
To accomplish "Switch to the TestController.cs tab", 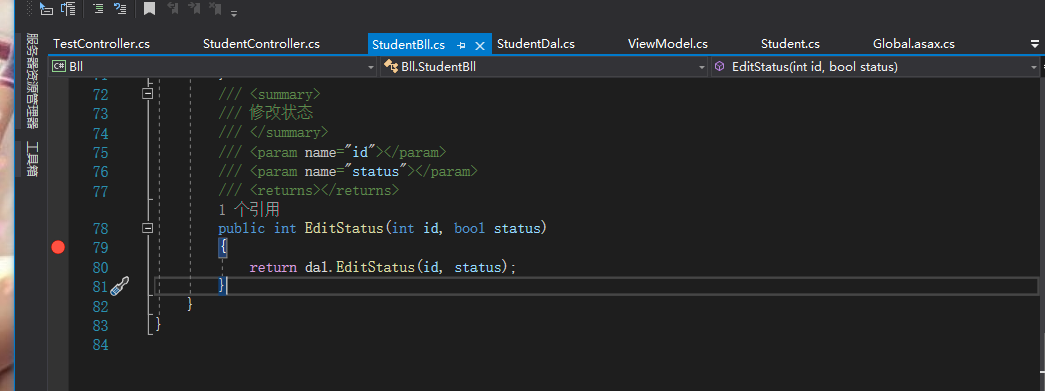I will point(101,44).
